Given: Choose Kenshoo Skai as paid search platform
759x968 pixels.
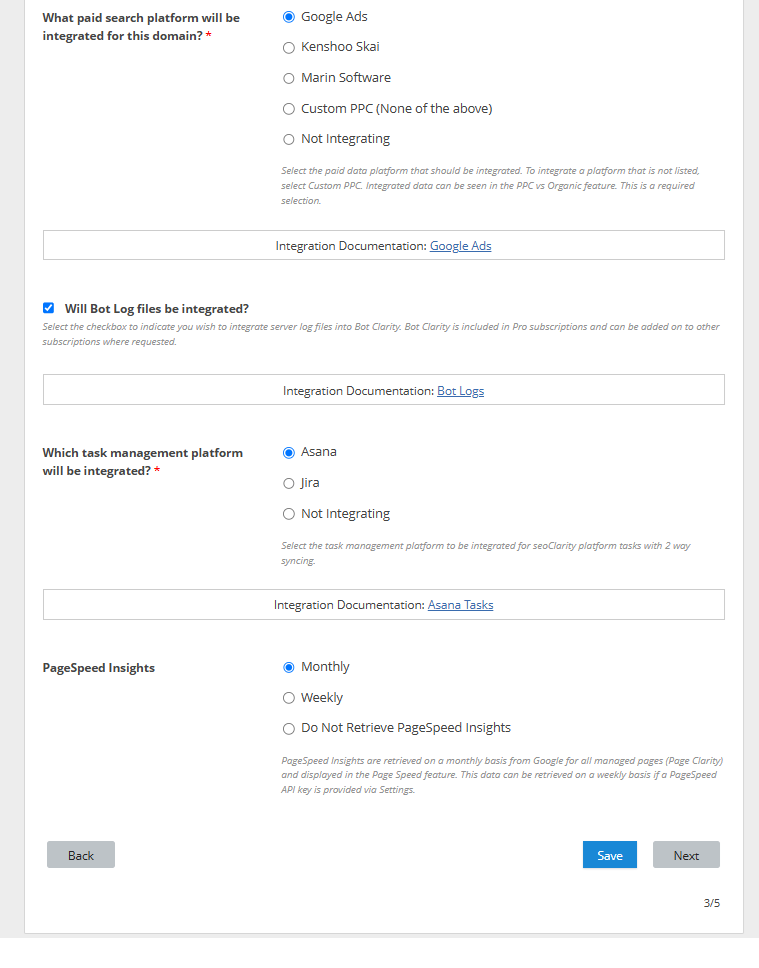Looking at the screenshot, I should pyautogui.click(x=289, y=47).
